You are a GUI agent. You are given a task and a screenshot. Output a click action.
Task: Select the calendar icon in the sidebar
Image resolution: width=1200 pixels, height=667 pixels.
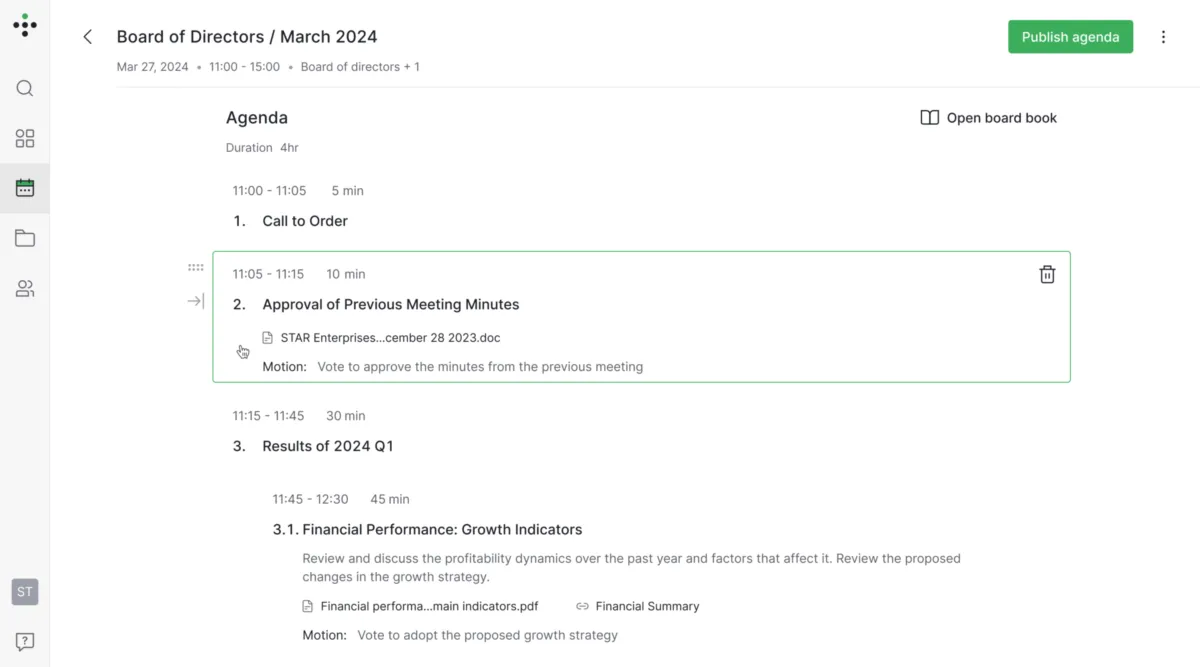coord(25,188)
